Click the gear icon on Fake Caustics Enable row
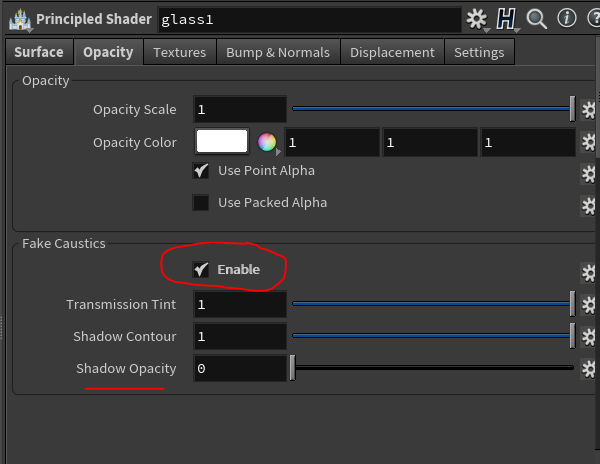This screenshot has height=464, width=600. [589, 272]
